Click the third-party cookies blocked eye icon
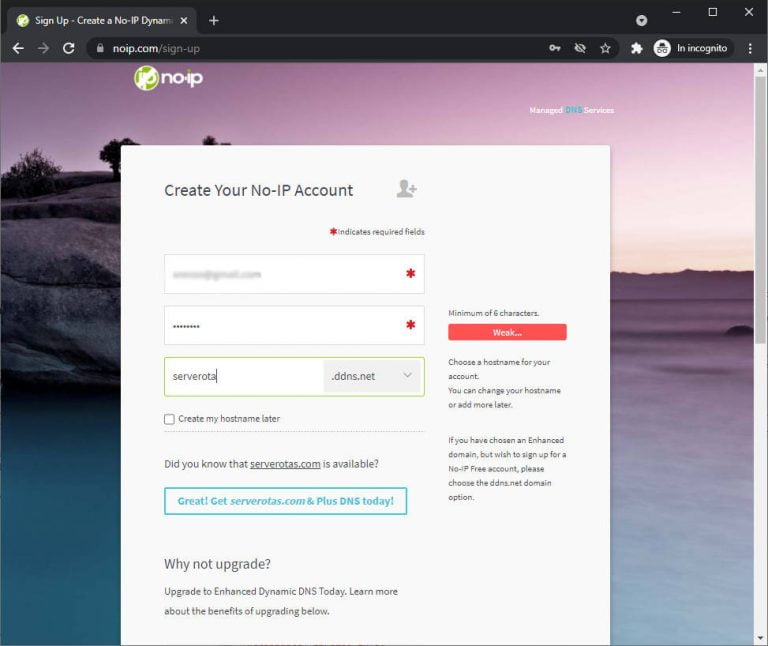 coord(580,48)
